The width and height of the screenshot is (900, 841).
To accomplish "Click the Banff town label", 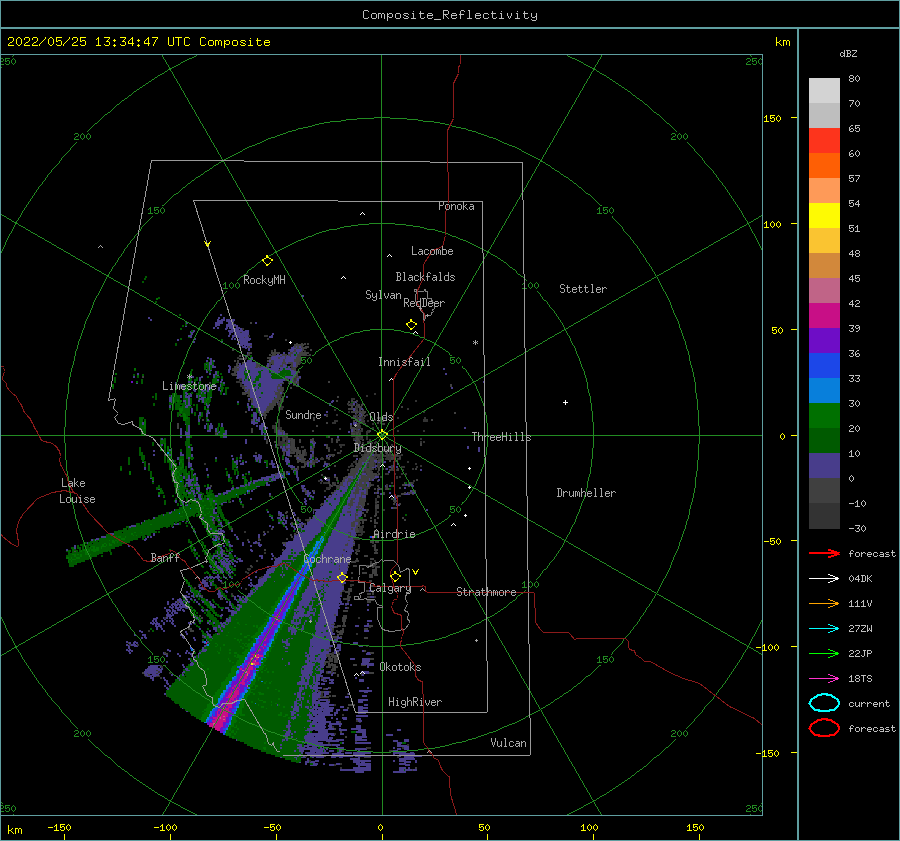I will [165, 557].
